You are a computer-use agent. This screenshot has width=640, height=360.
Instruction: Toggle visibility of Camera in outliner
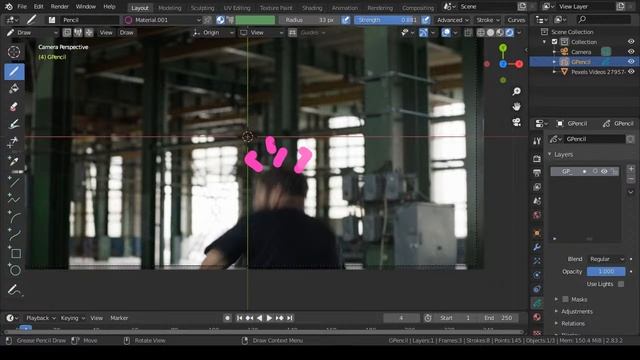631,52
